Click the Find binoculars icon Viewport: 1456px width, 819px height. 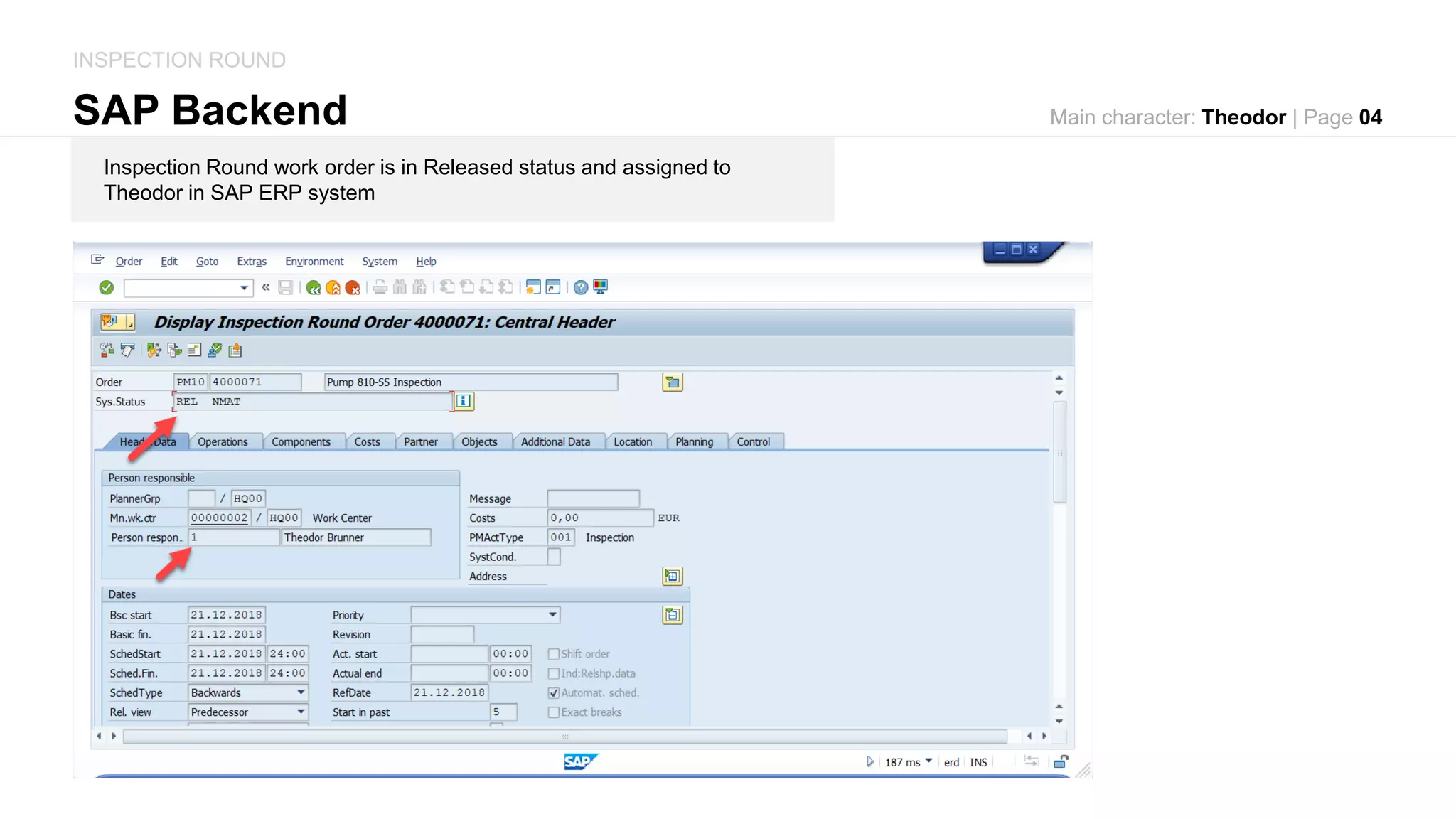pyautogui.click(x=400, y=287)
